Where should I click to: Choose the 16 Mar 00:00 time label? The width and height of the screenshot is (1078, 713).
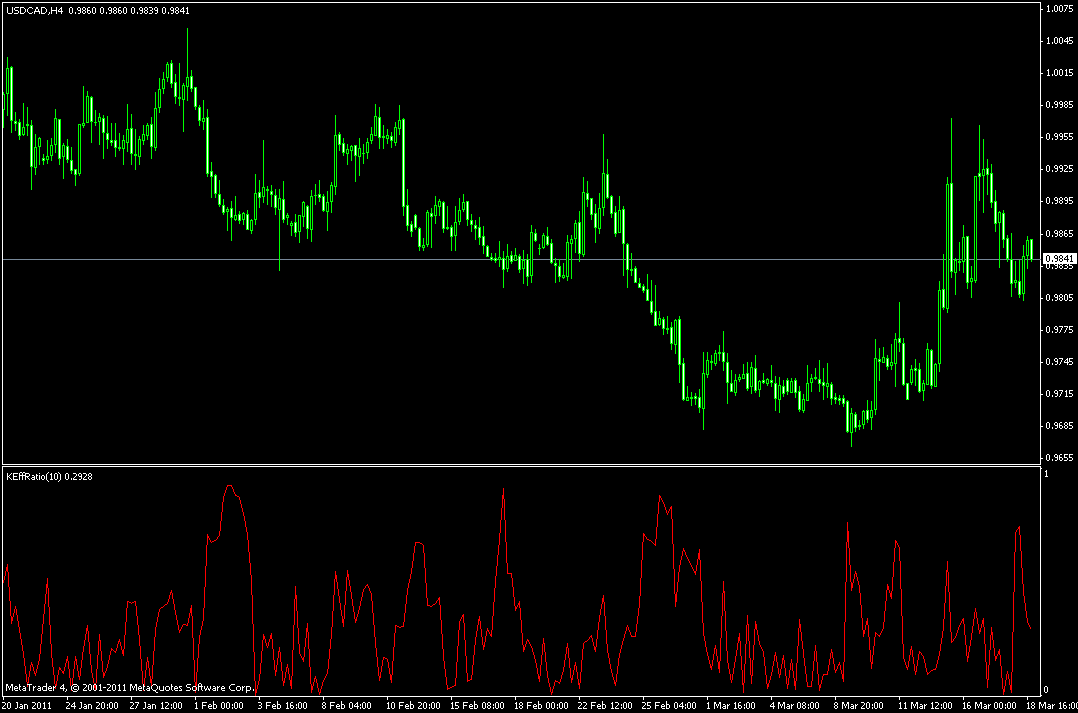989,705
